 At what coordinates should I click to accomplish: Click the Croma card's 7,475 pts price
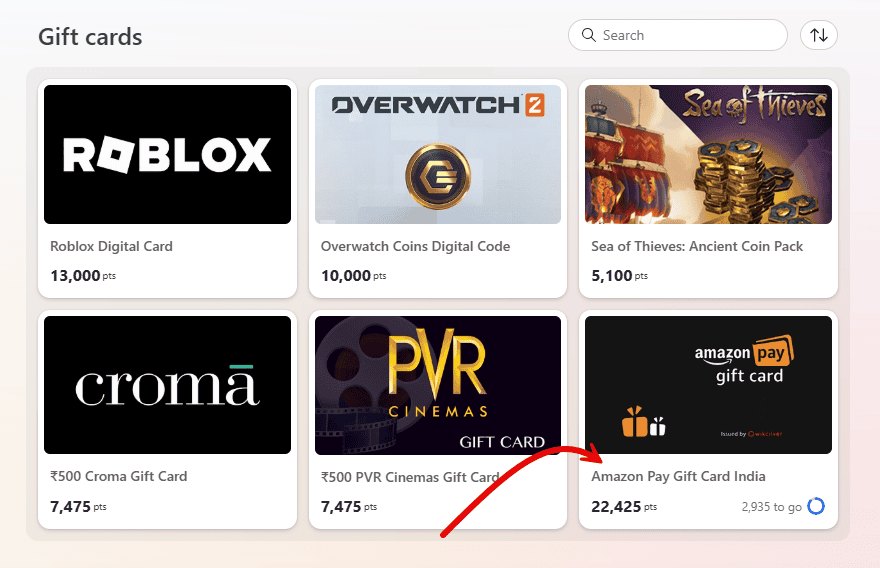pyautogui.click(x=78, y=507)
